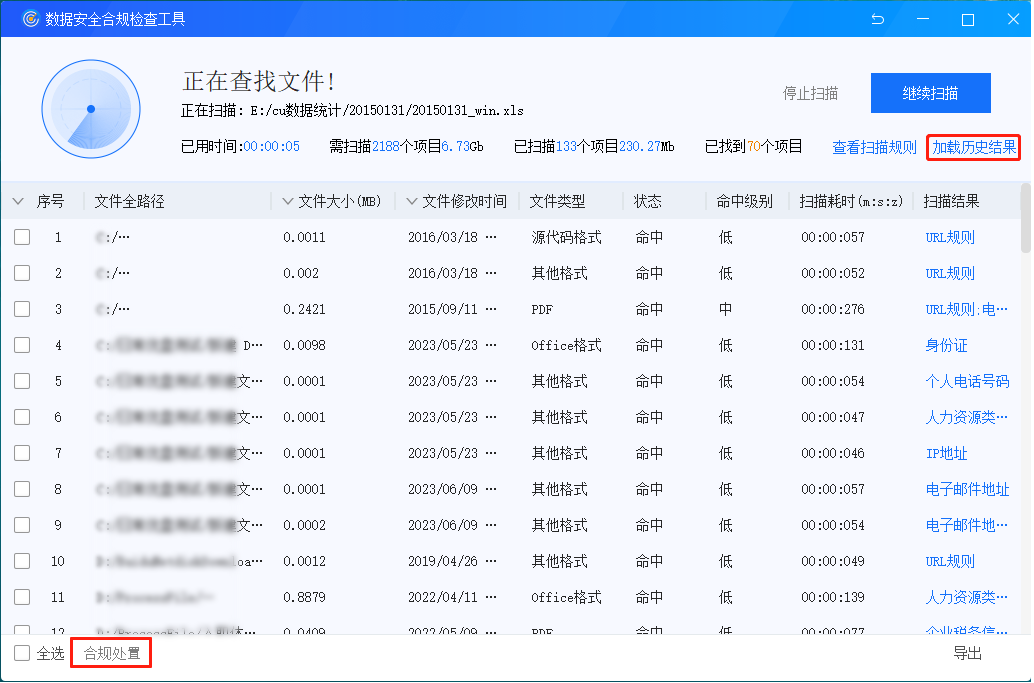This screenshot has width=1034, height=683.
Task: Open the 查看扫描规则 link
Action: click(x=874, y=147)
